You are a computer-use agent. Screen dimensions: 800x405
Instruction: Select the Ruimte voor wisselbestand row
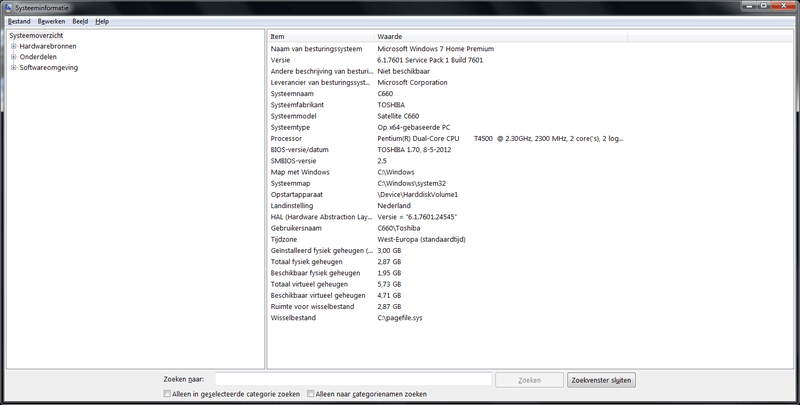(447, 307)
